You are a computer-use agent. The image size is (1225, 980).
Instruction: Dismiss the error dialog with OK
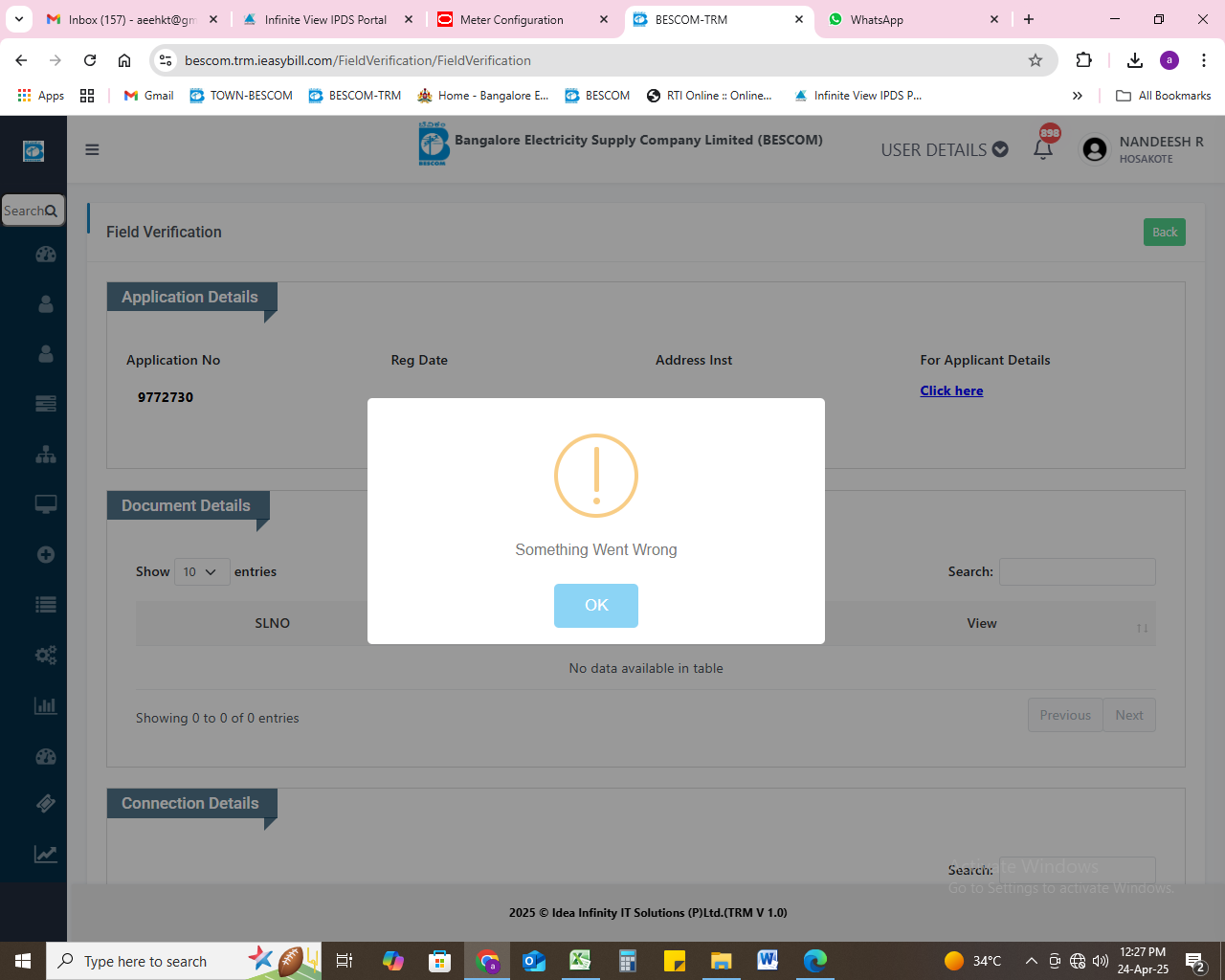[595, 605]
